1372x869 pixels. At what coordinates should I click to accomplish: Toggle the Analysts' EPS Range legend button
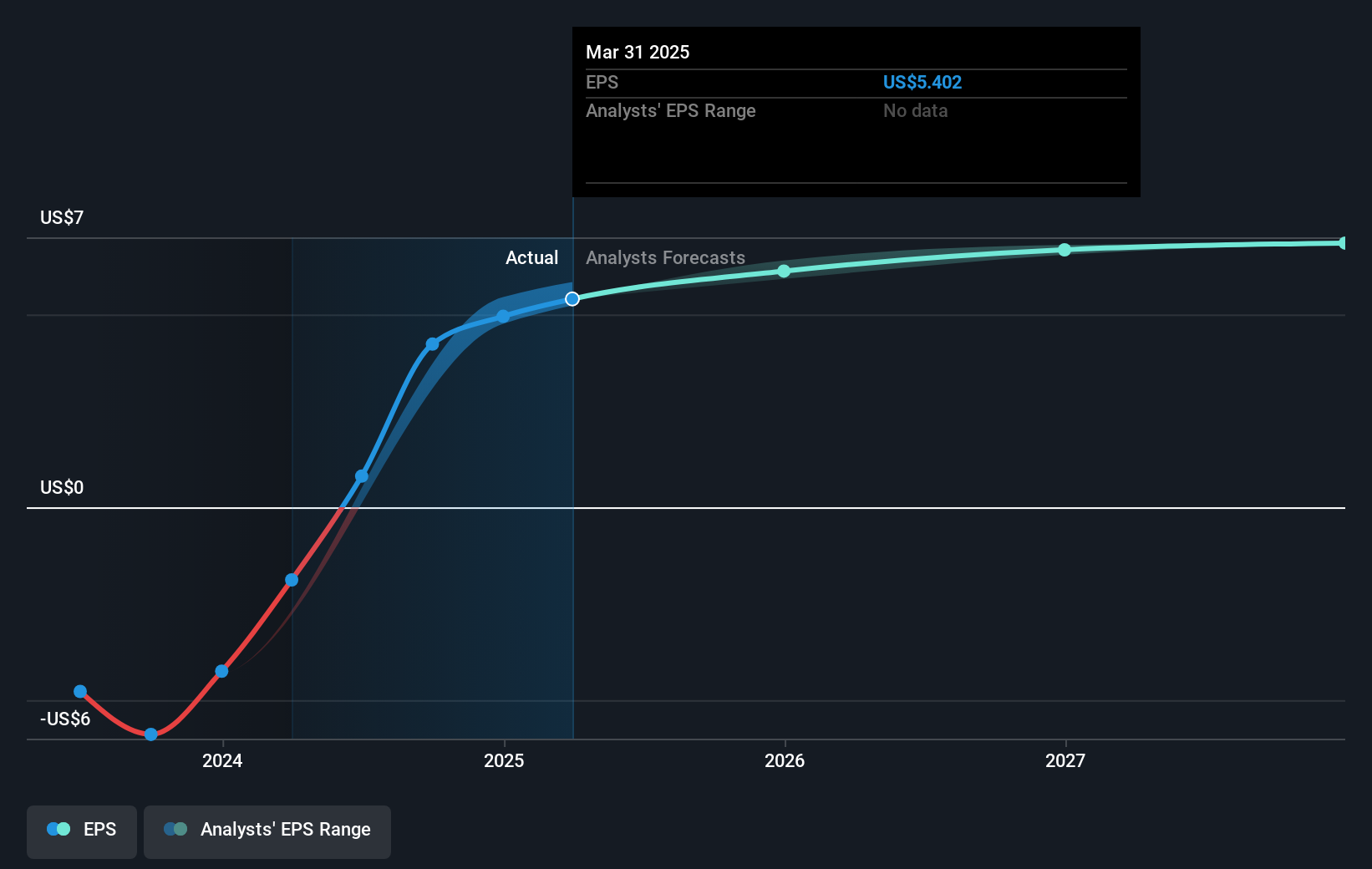pos(267,831)
